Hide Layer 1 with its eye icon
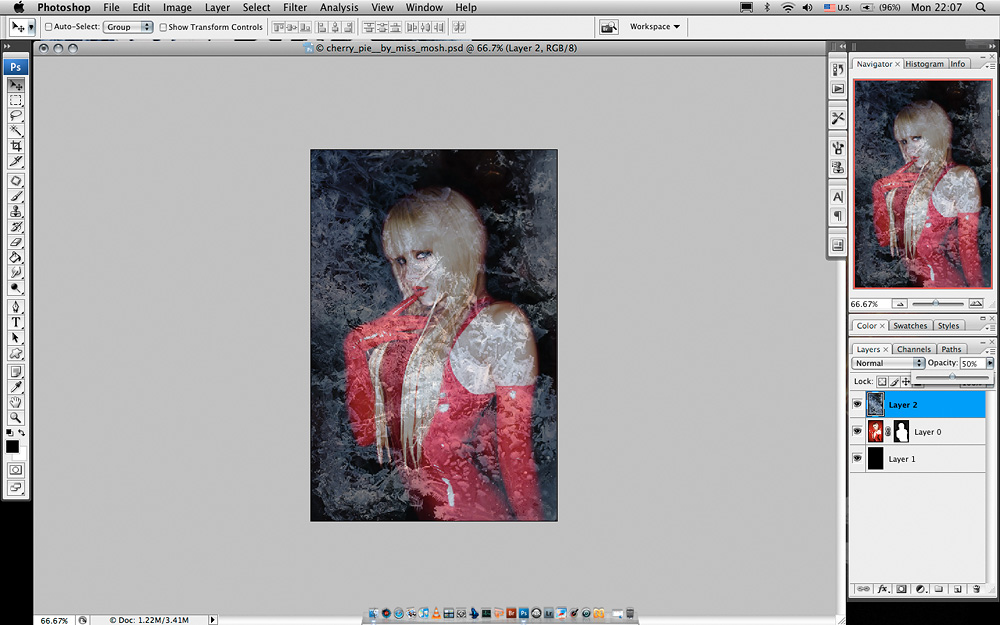Screen dimensions: 1000x625 [857, 459]
